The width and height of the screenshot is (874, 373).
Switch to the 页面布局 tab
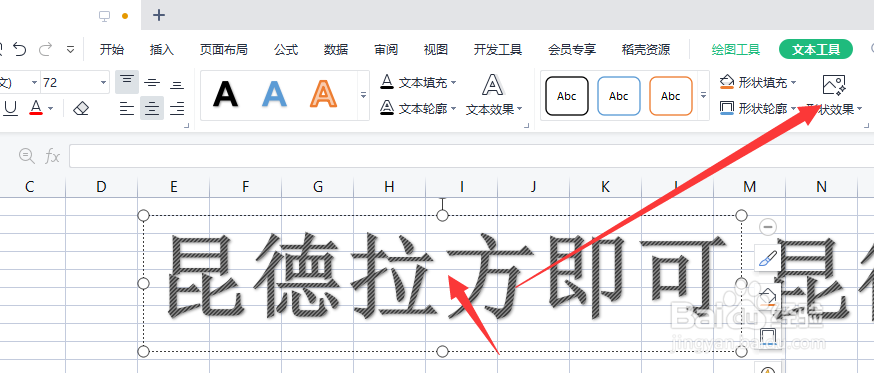[224, 50]
